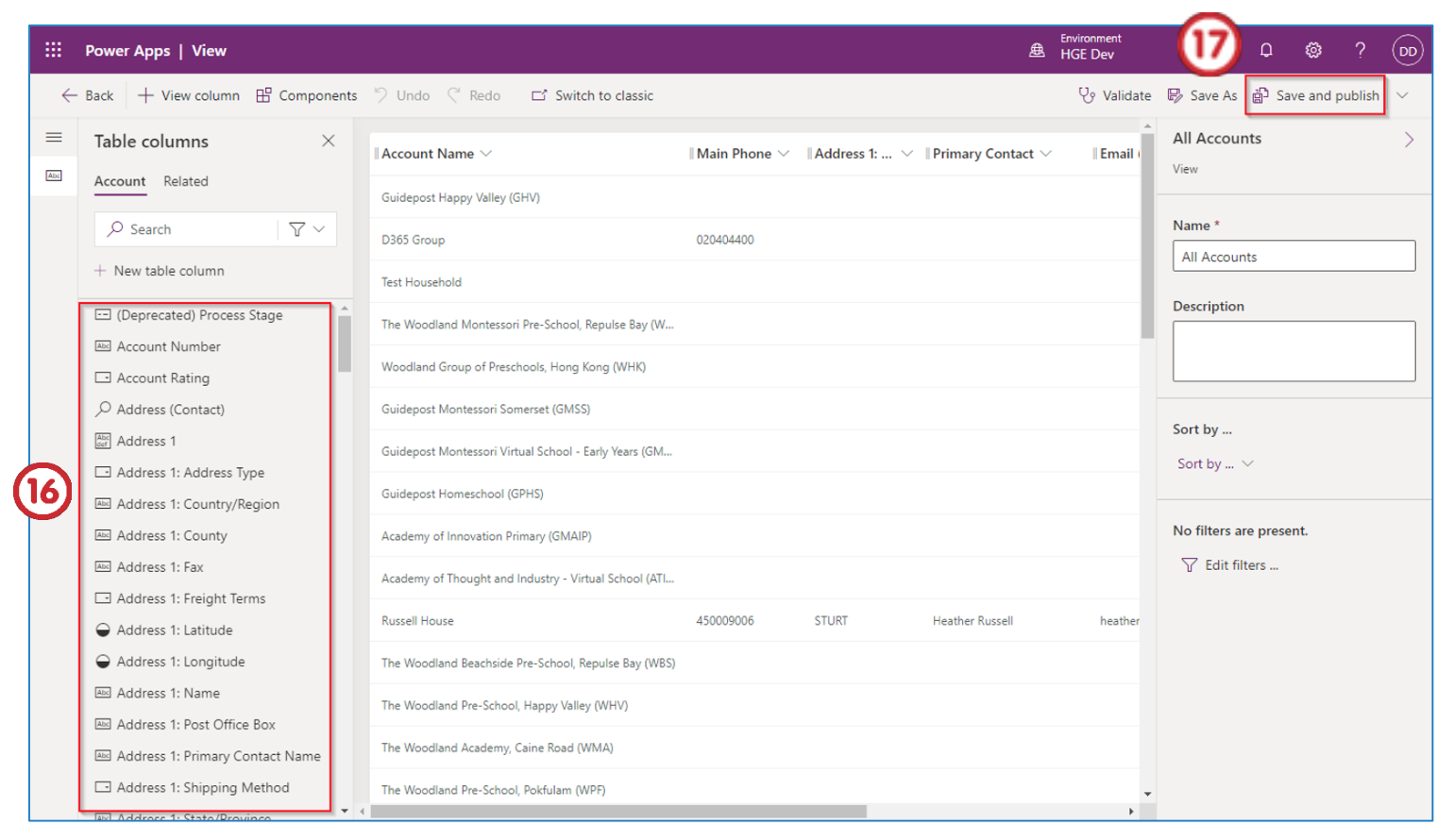Open the Components pane
Screen dimensions: 1454x840
307,95
